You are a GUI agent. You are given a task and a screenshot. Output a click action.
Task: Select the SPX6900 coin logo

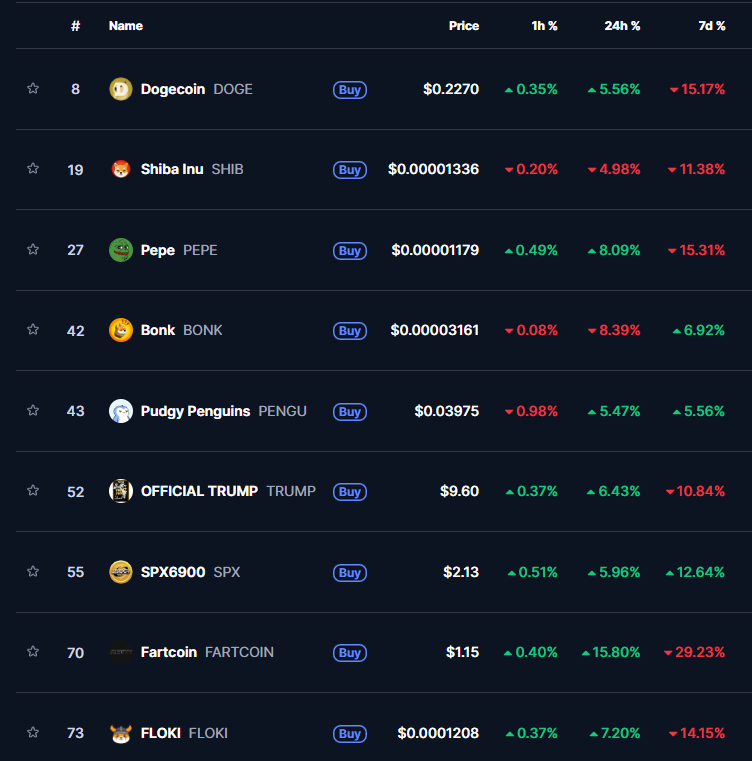coord(120,572)
